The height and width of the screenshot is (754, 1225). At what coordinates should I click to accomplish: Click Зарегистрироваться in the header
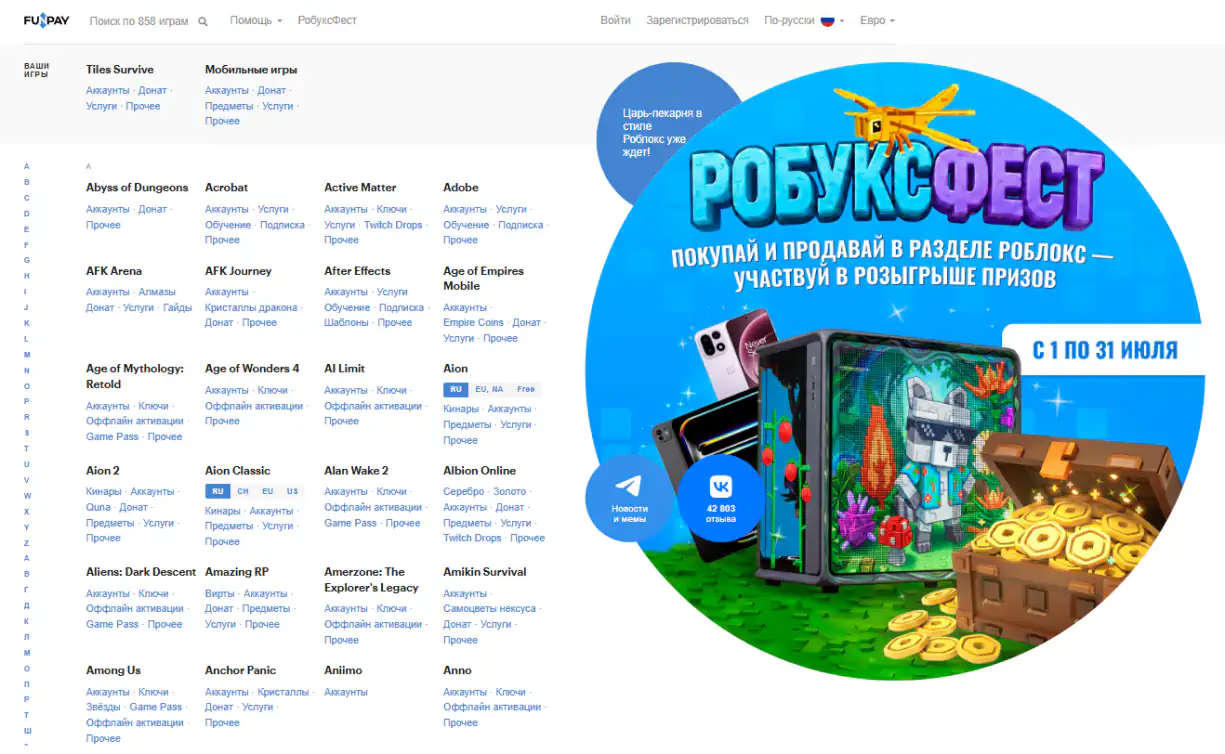pos(697,20)
